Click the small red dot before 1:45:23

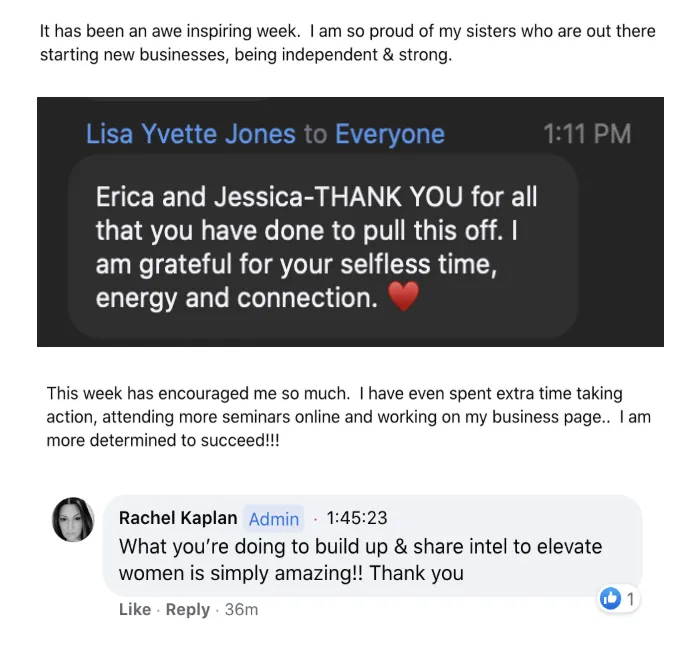[x=316, y=519]
